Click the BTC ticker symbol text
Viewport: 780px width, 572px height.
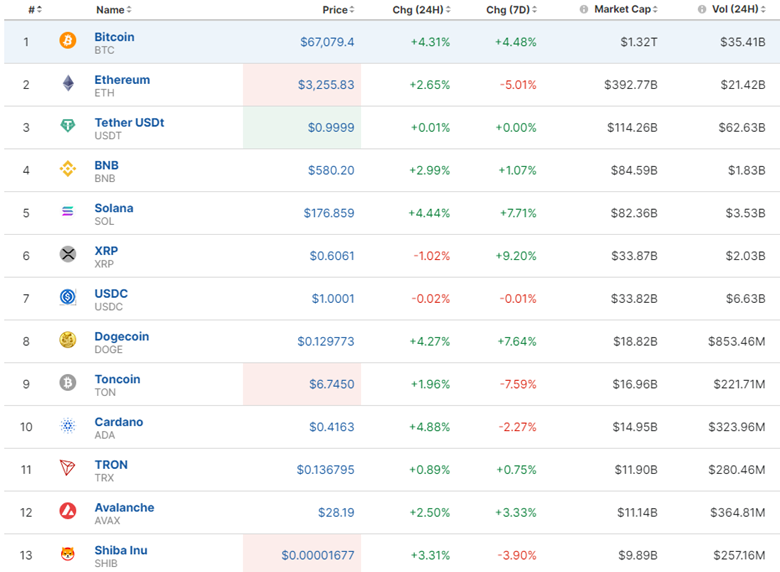(104, 50)
